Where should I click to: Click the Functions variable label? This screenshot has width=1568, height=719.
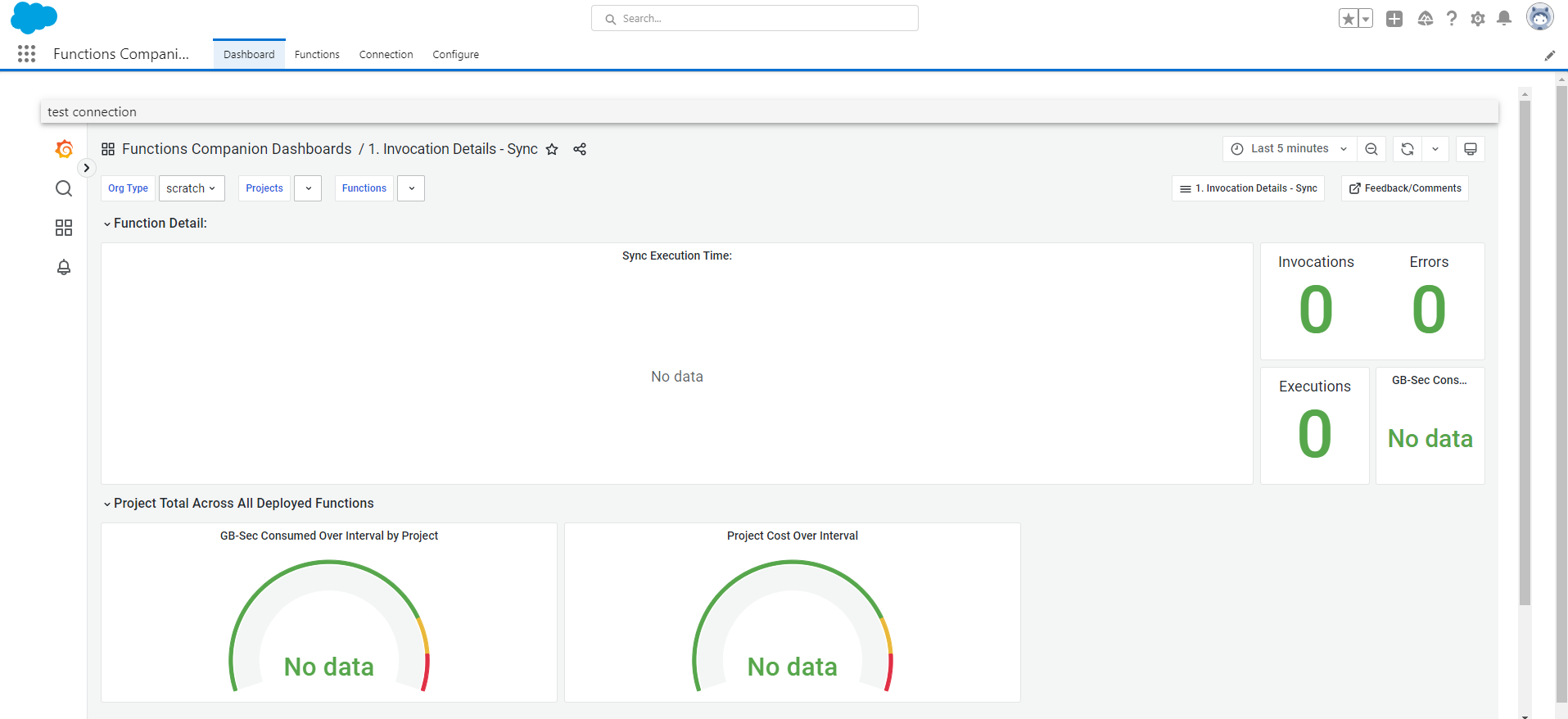point(364,188)
